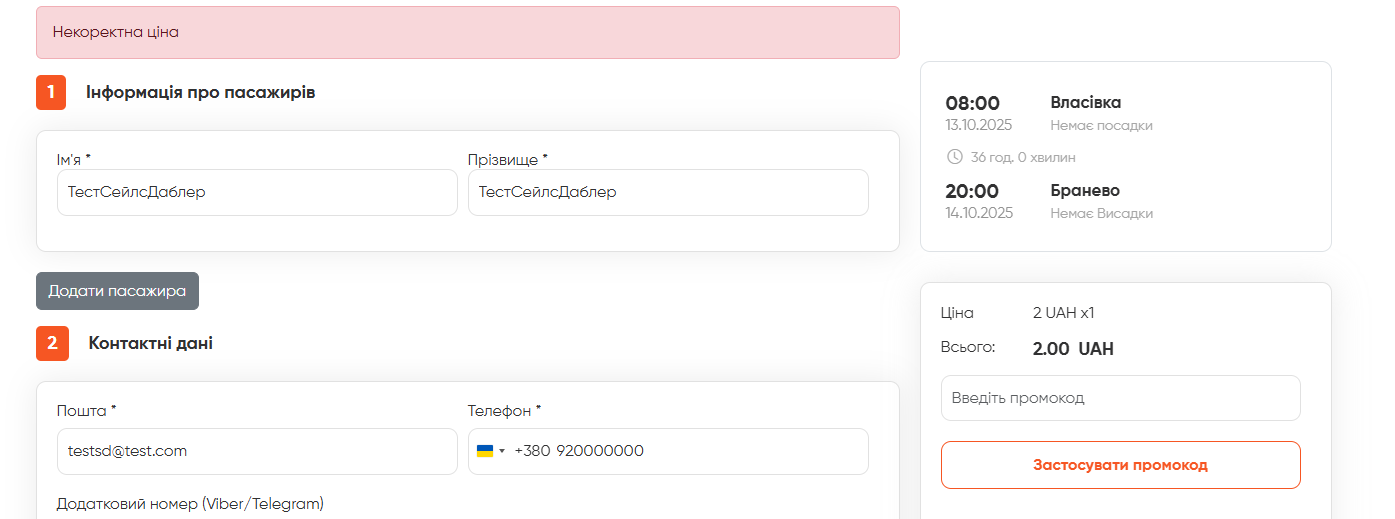This screenshot has height=519, width=1395.
Task: Click into the Прізвище surname field
Action: 668,192
